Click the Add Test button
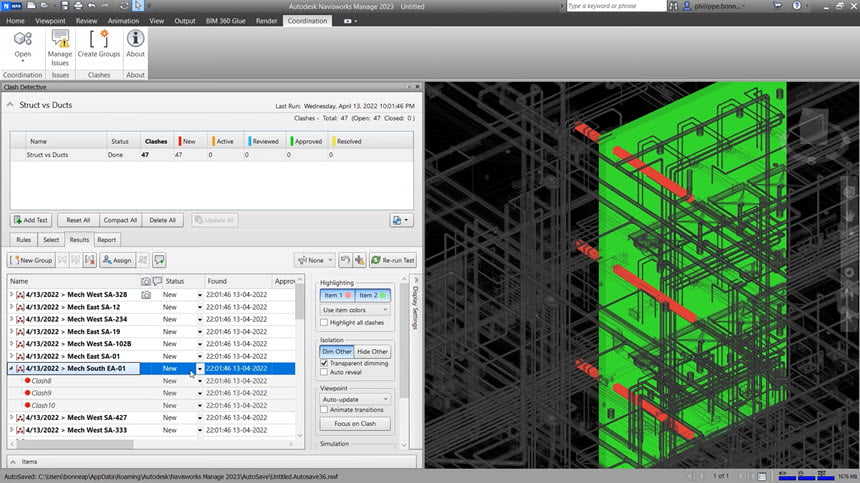860x483 pixels. (x=31, y=220)
